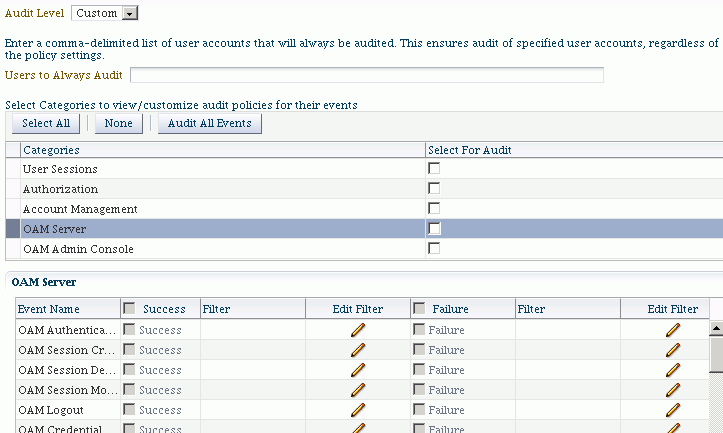Screen dimensions: 723x433
Task: Toggle Success checkbox for OAM Session Creation row
Action: 130,350
